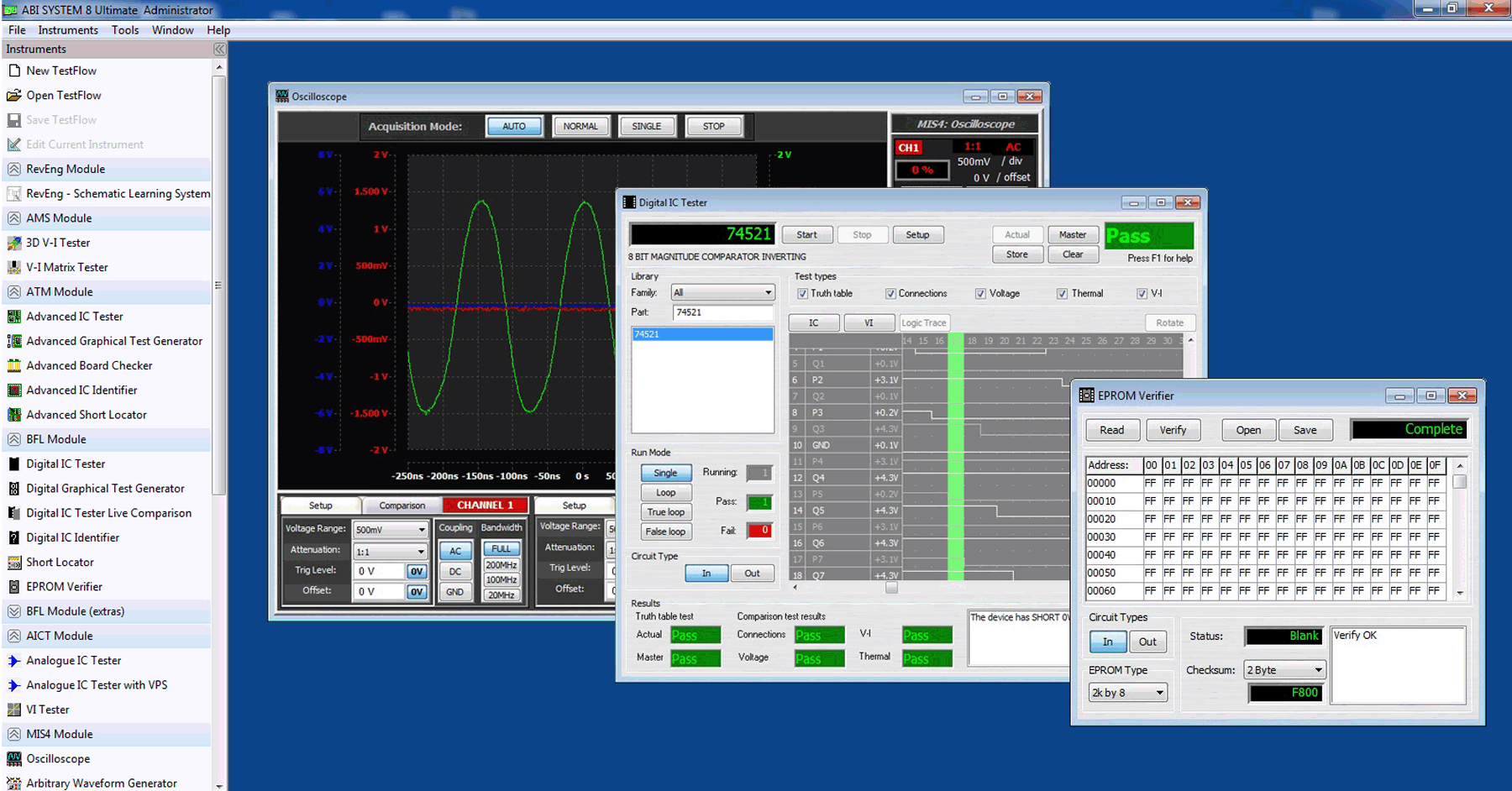Open EPROM Verifier from the sidebar icon
Viewport: 1512px width, 791px height.
tap(14, 587)
